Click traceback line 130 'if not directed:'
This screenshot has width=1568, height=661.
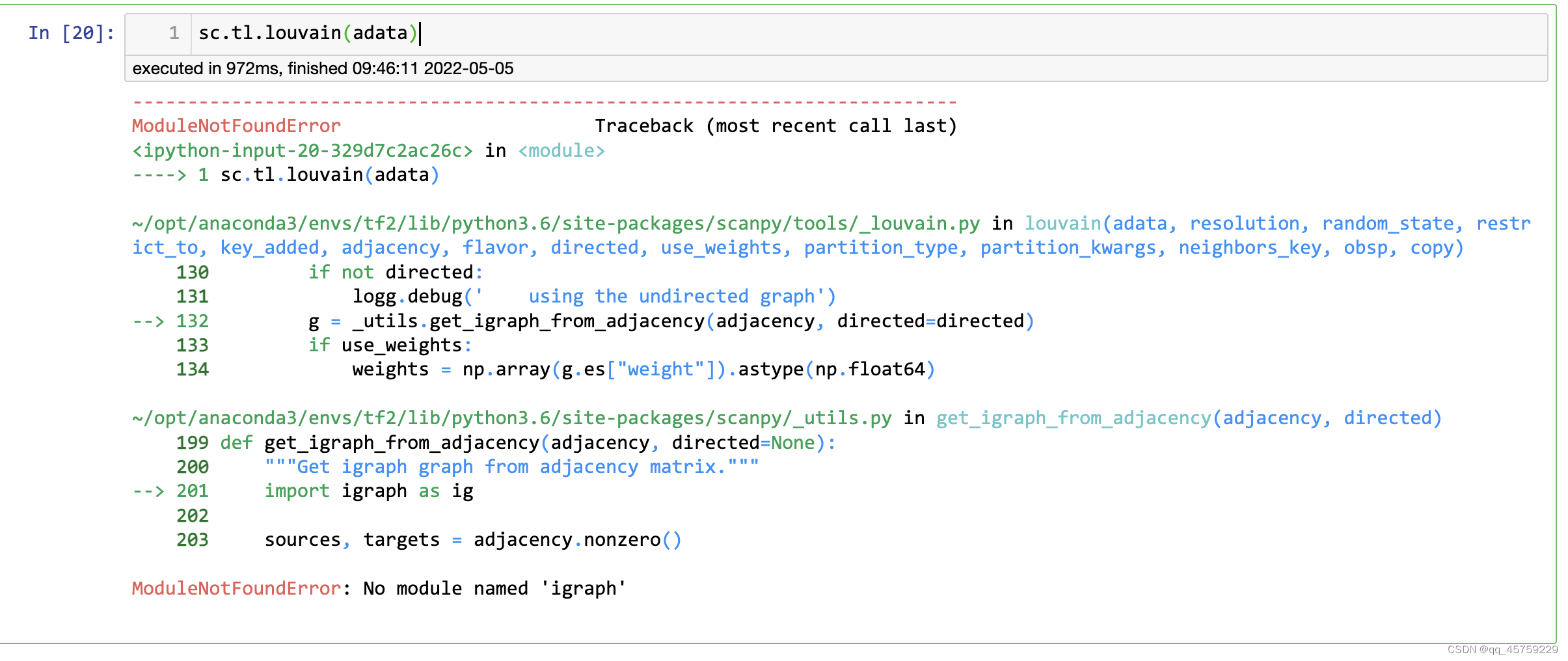[329, 273]
